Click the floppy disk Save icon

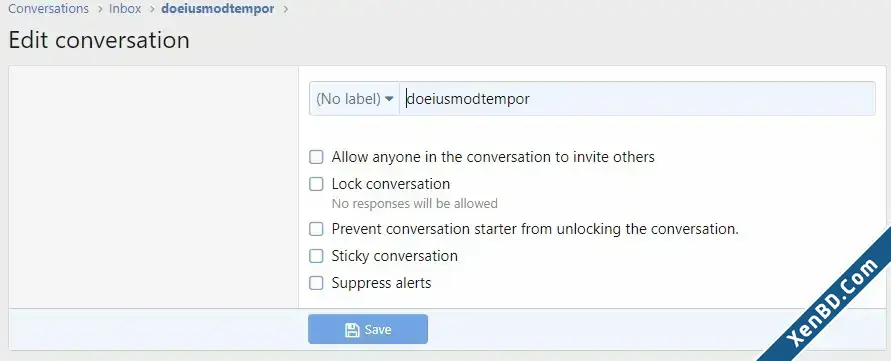coord(352,330)
